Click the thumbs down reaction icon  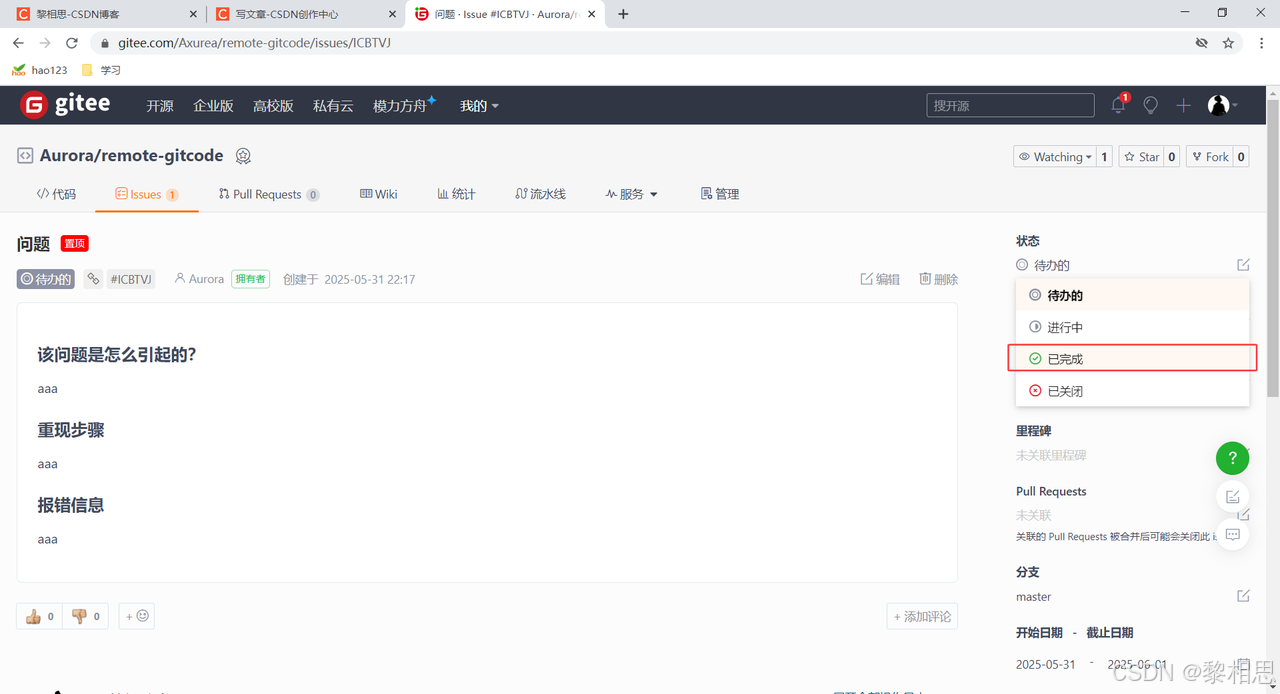click(x=79, y=616)
